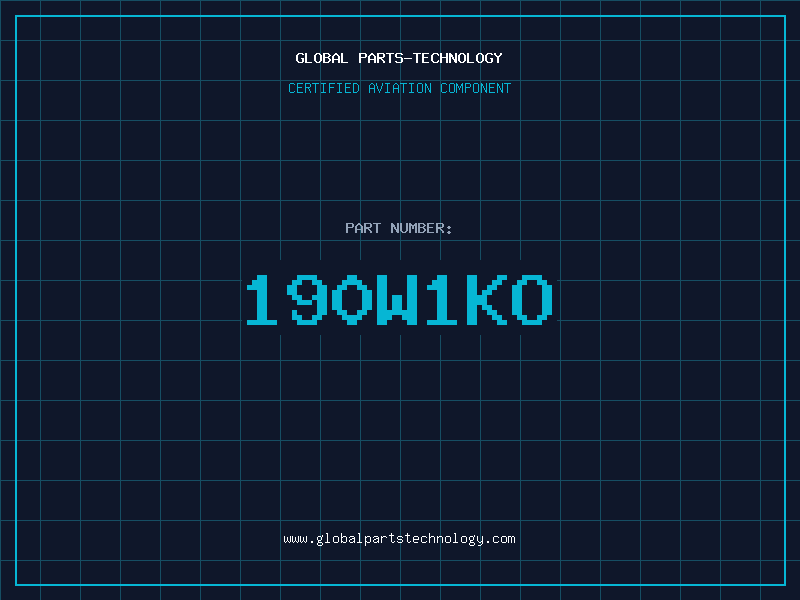Click the GLOBAL PARTS-TECHNOLOGY heading
The height and width of the screenshot is (600, 800).
(399, 58)
